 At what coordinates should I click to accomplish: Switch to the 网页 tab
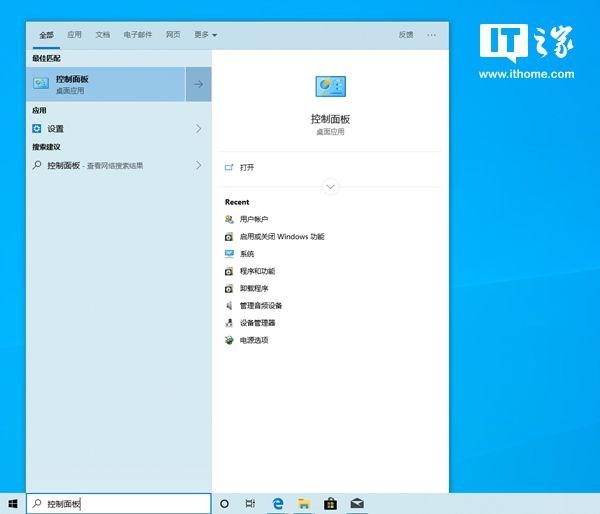click(173, 35)
